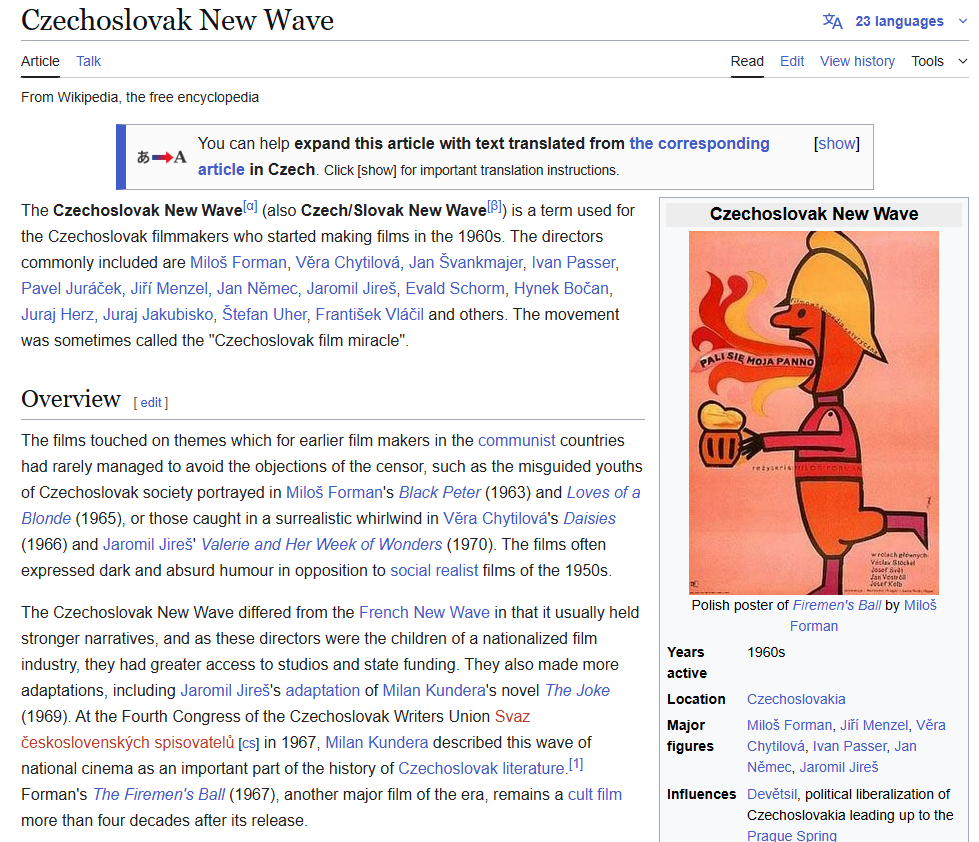This screenshot has width=979, height=842.
Task: Open the communist link in Overview
Action: pos(516,441)
